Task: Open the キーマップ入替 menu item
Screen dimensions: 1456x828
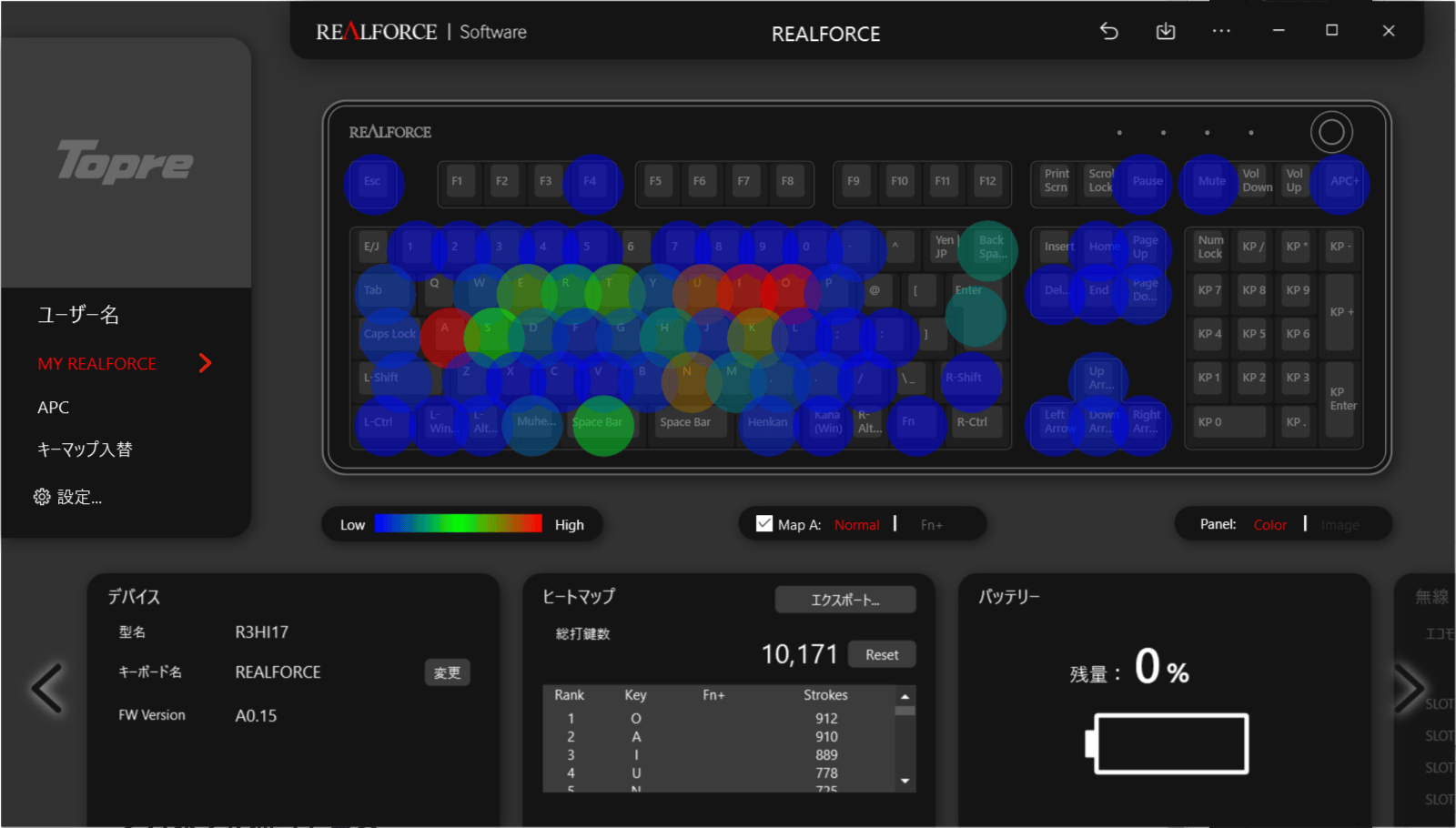Action: [85, 449]
